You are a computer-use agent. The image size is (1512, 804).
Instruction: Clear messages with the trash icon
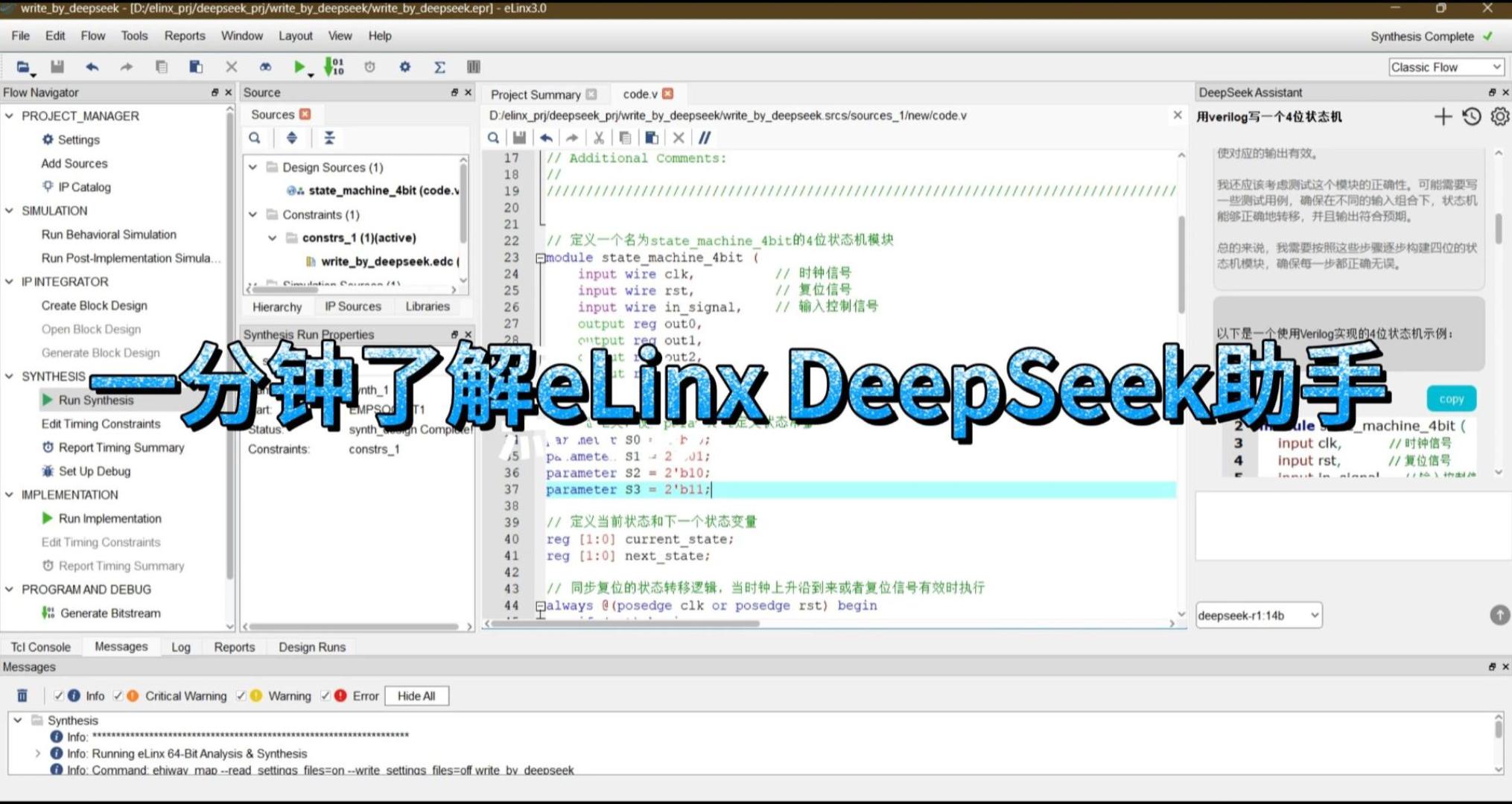coord(22,695)
